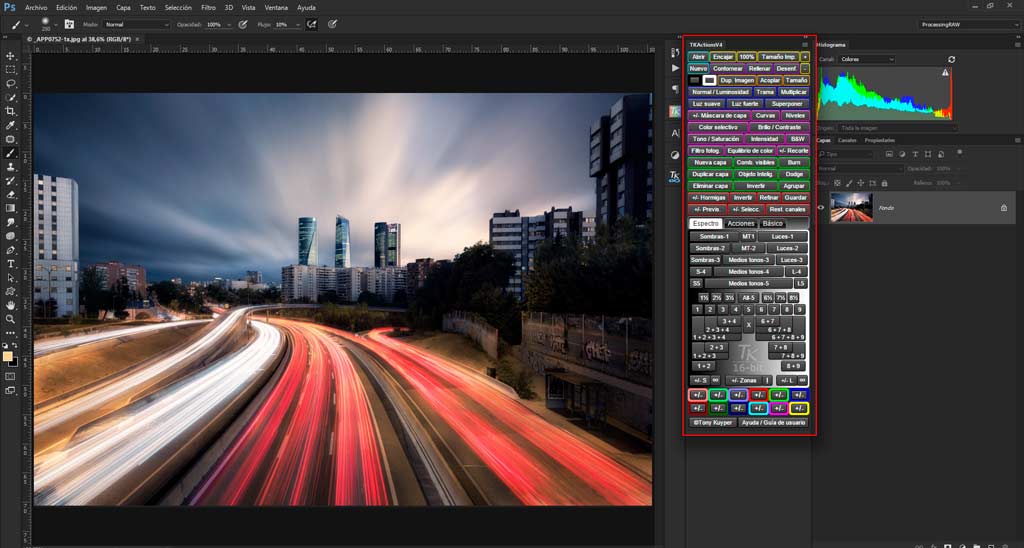The width and height of the screenshot is (1024, 548).
Task: Toggle +/- Previa in TKActions panel
Action: (707, 210)
